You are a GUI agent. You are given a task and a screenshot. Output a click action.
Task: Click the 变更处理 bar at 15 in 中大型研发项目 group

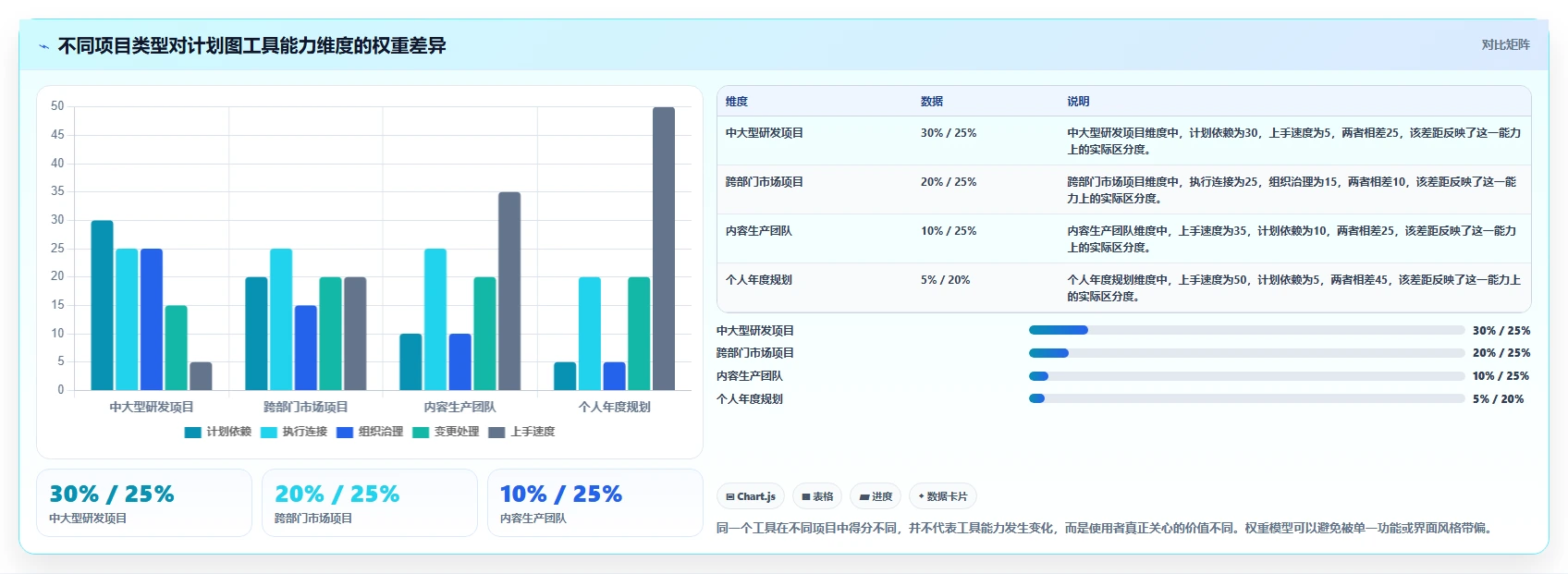[177, 348]
